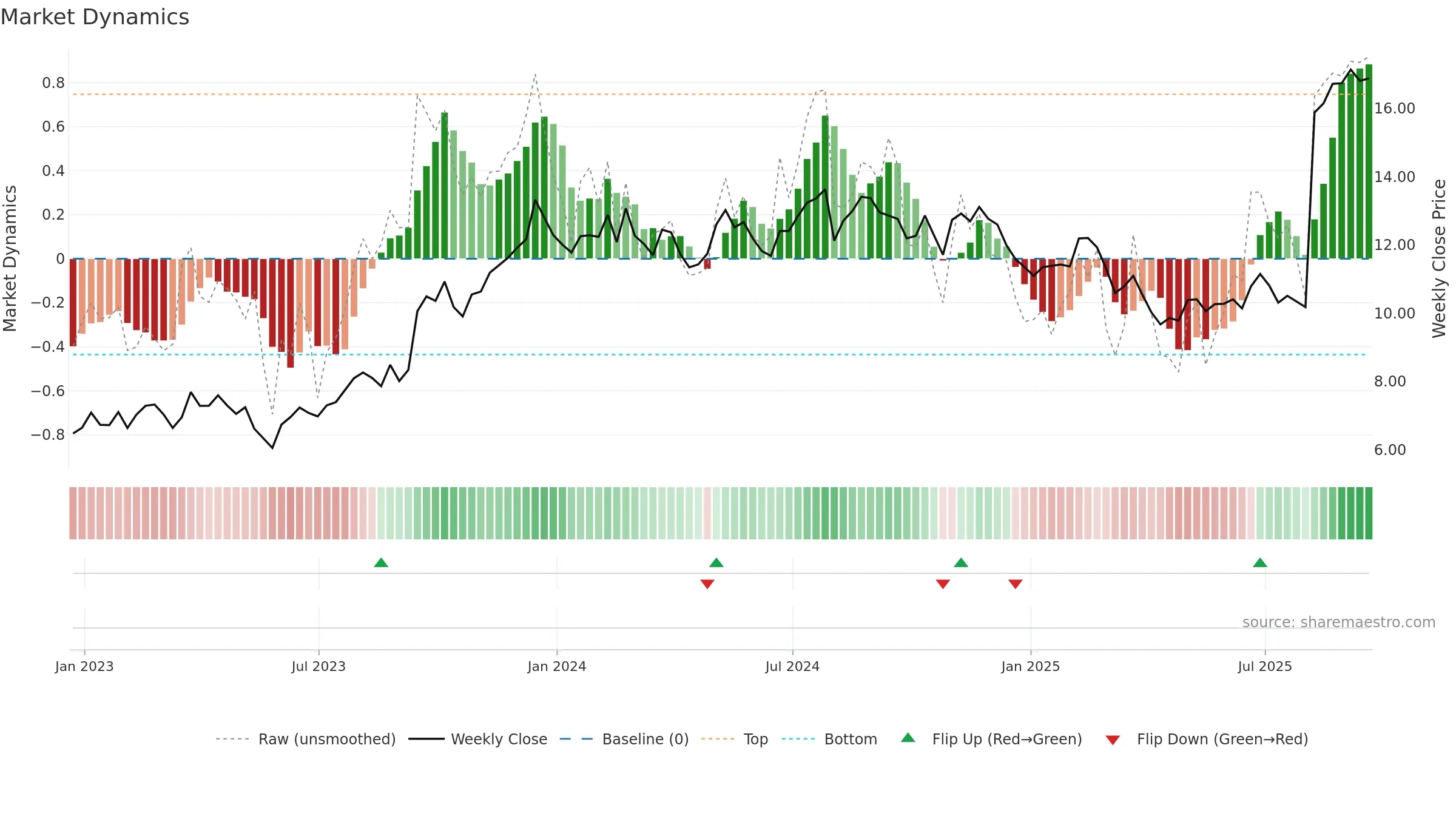1456x819 pixels.
Task: Click the green flip-up triangle near Aug 2023
Action: [x=381, y=562]
